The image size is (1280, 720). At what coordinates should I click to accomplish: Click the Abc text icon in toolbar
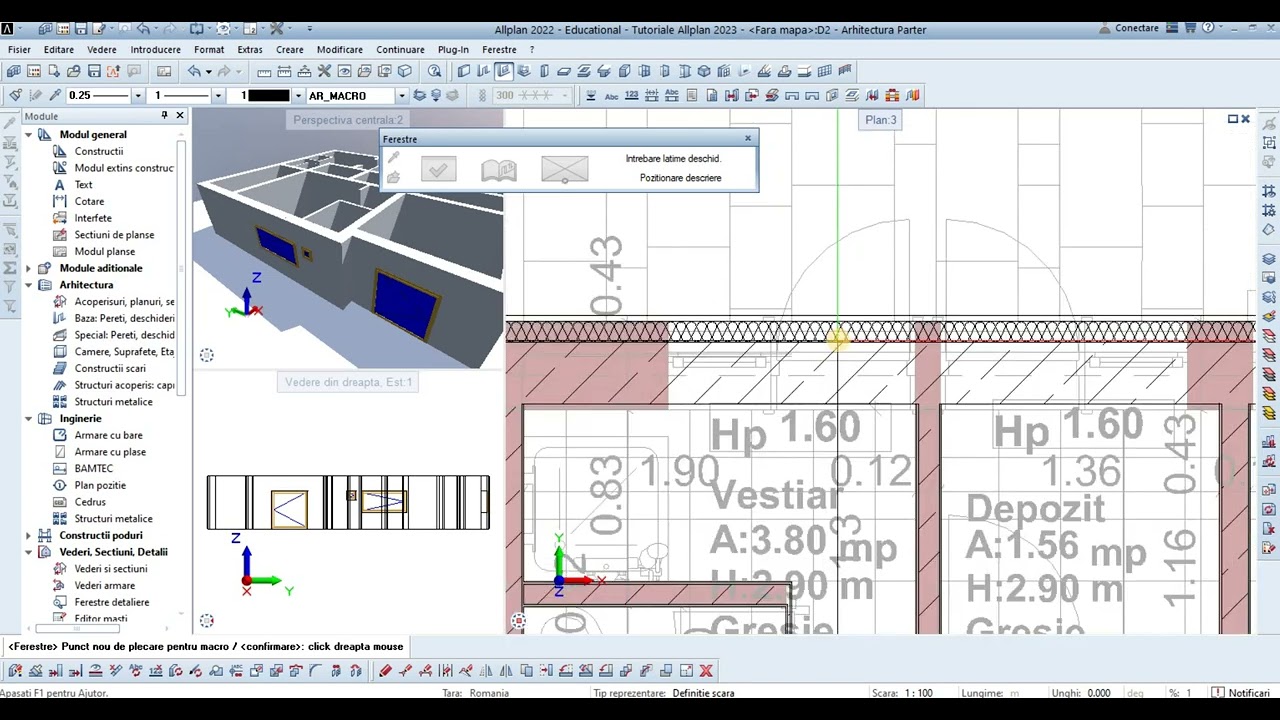click(x=611, y=95)
